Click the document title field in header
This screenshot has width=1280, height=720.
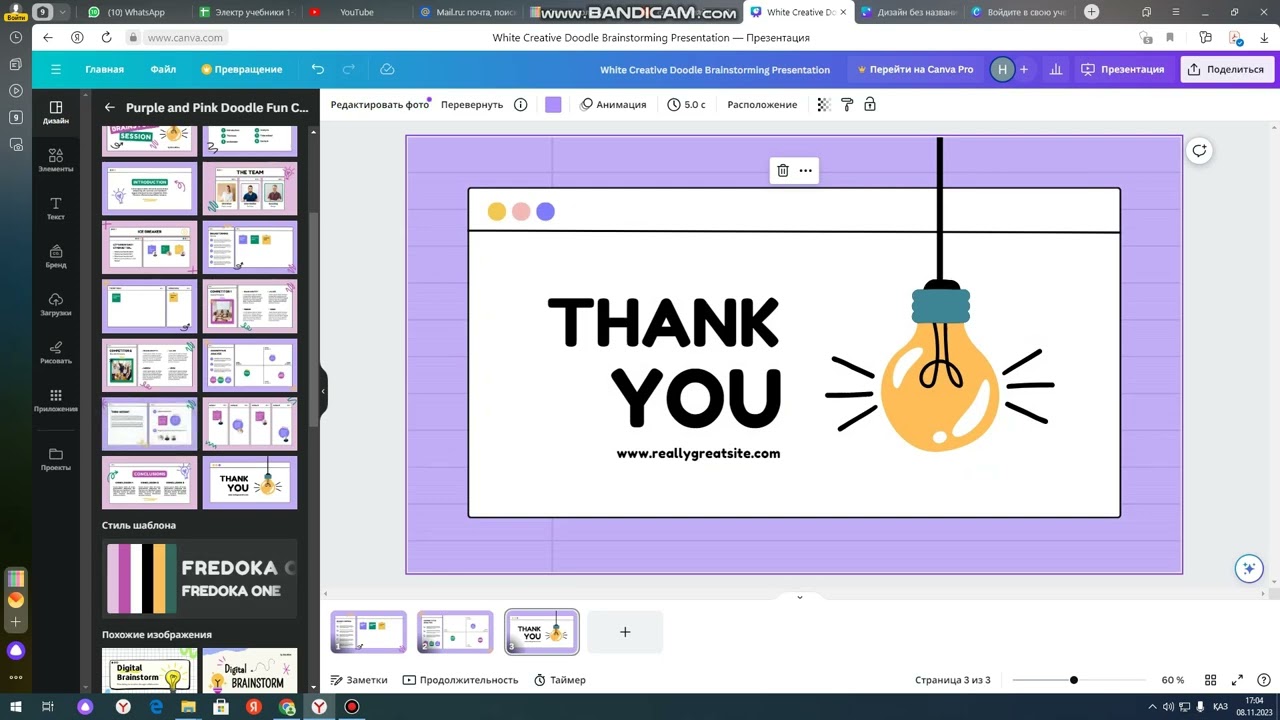[715, 69]
